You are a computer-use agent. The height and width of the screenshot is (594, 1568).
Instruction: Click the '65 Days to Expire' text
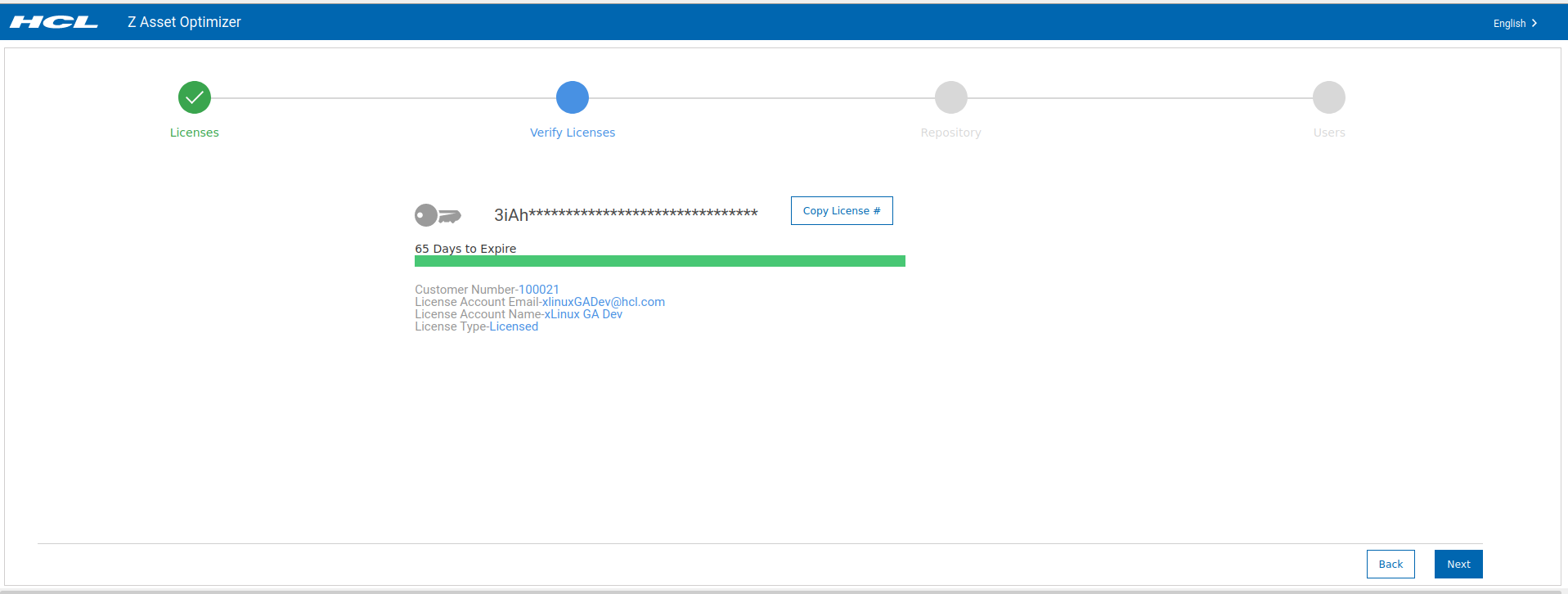(x=465, y=249)
